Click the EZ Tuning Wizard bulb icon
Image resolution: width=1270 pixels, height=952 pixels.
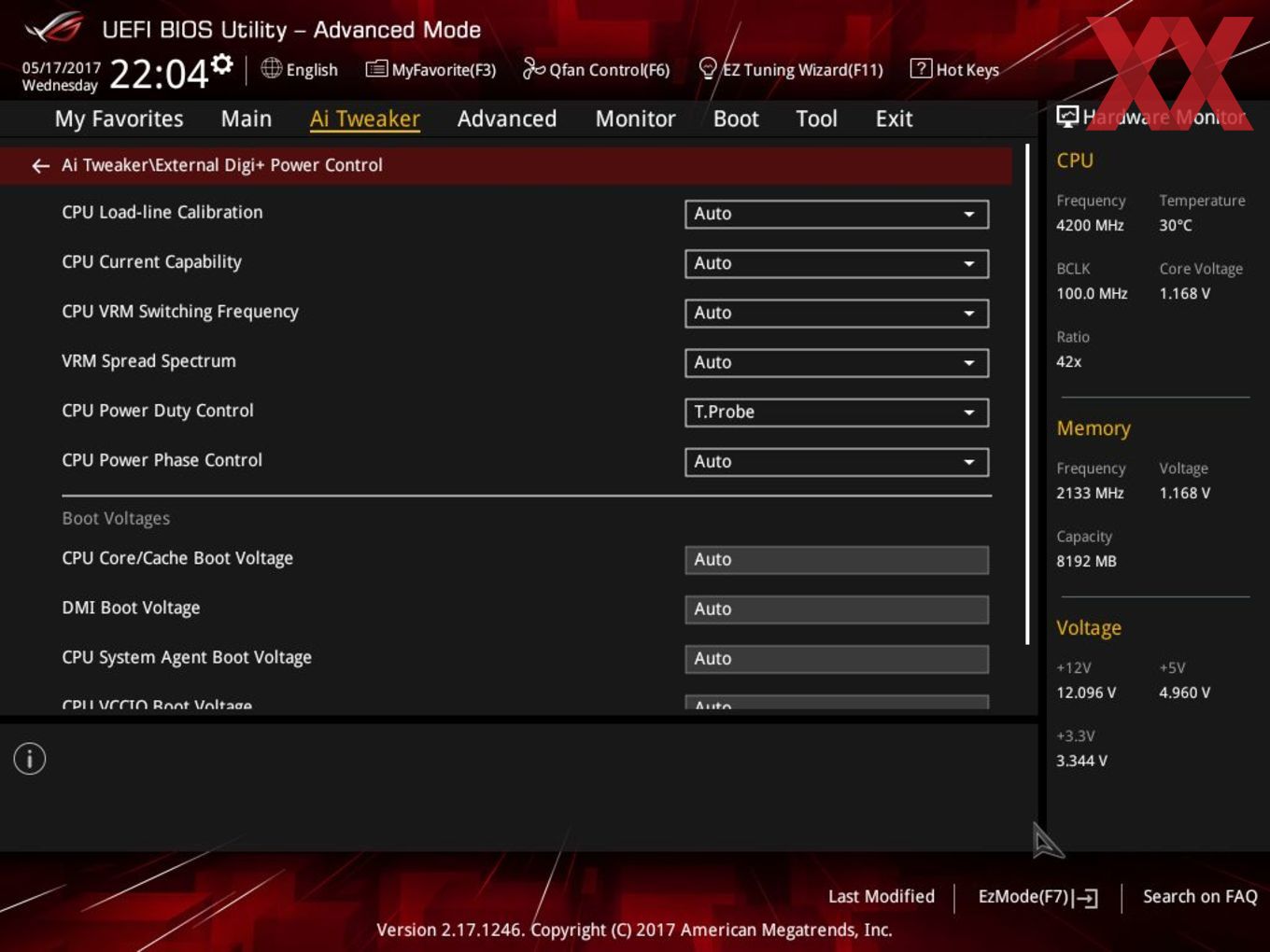tap(708, 68)
